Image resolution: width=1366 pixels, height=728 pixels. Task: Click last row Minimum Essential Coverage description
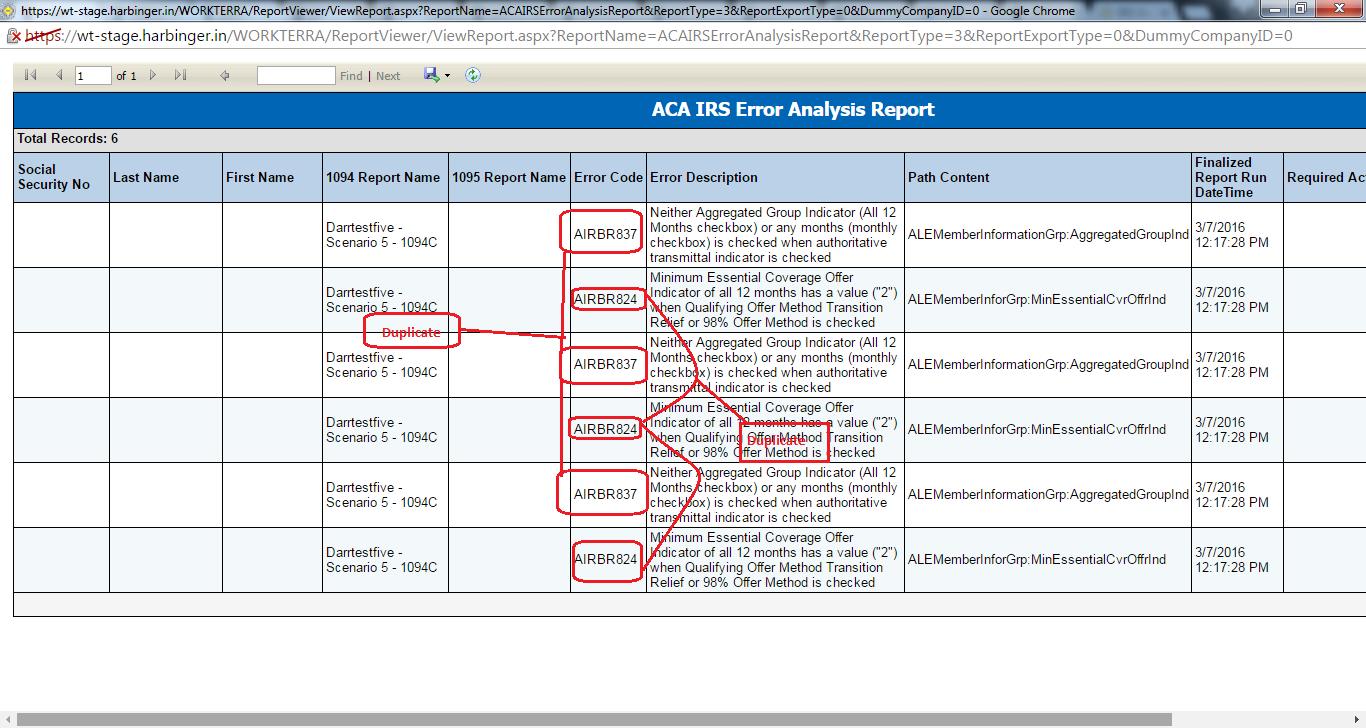774,560
